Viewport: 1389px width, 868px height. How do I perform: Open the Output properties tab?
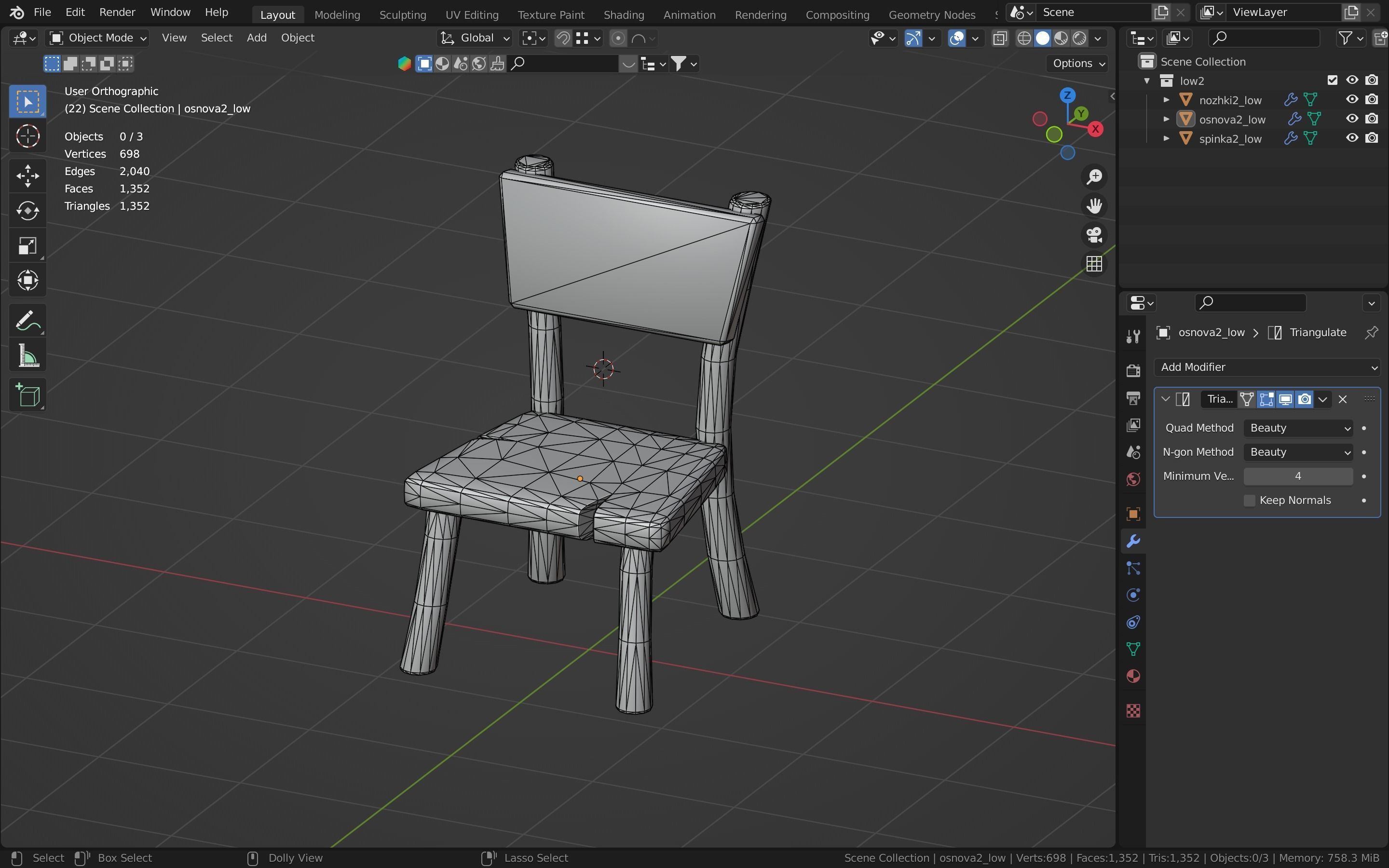(x=1133, y=398)
